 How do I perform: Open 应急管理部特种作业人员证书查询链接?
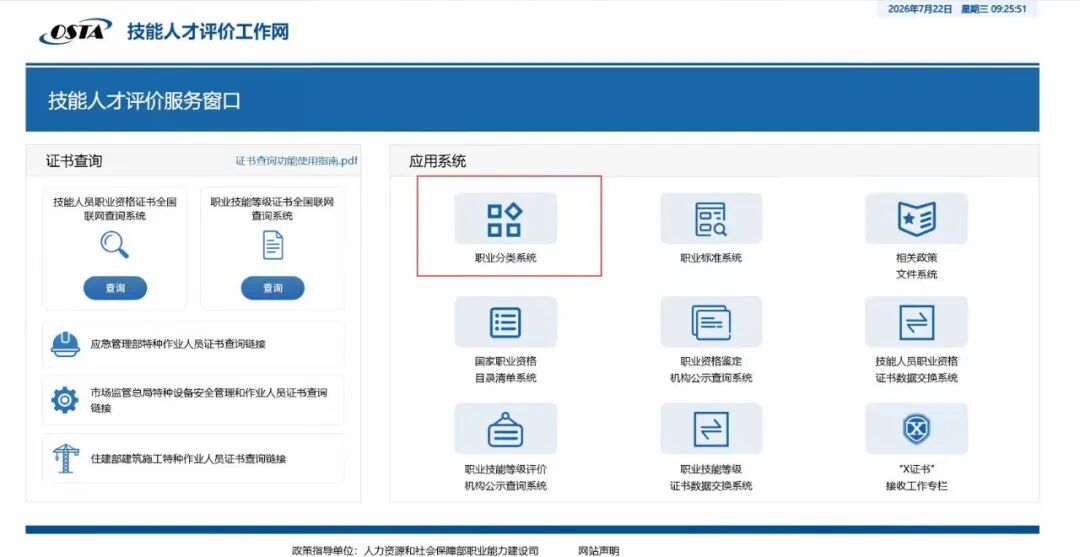(x=178, y=344)
